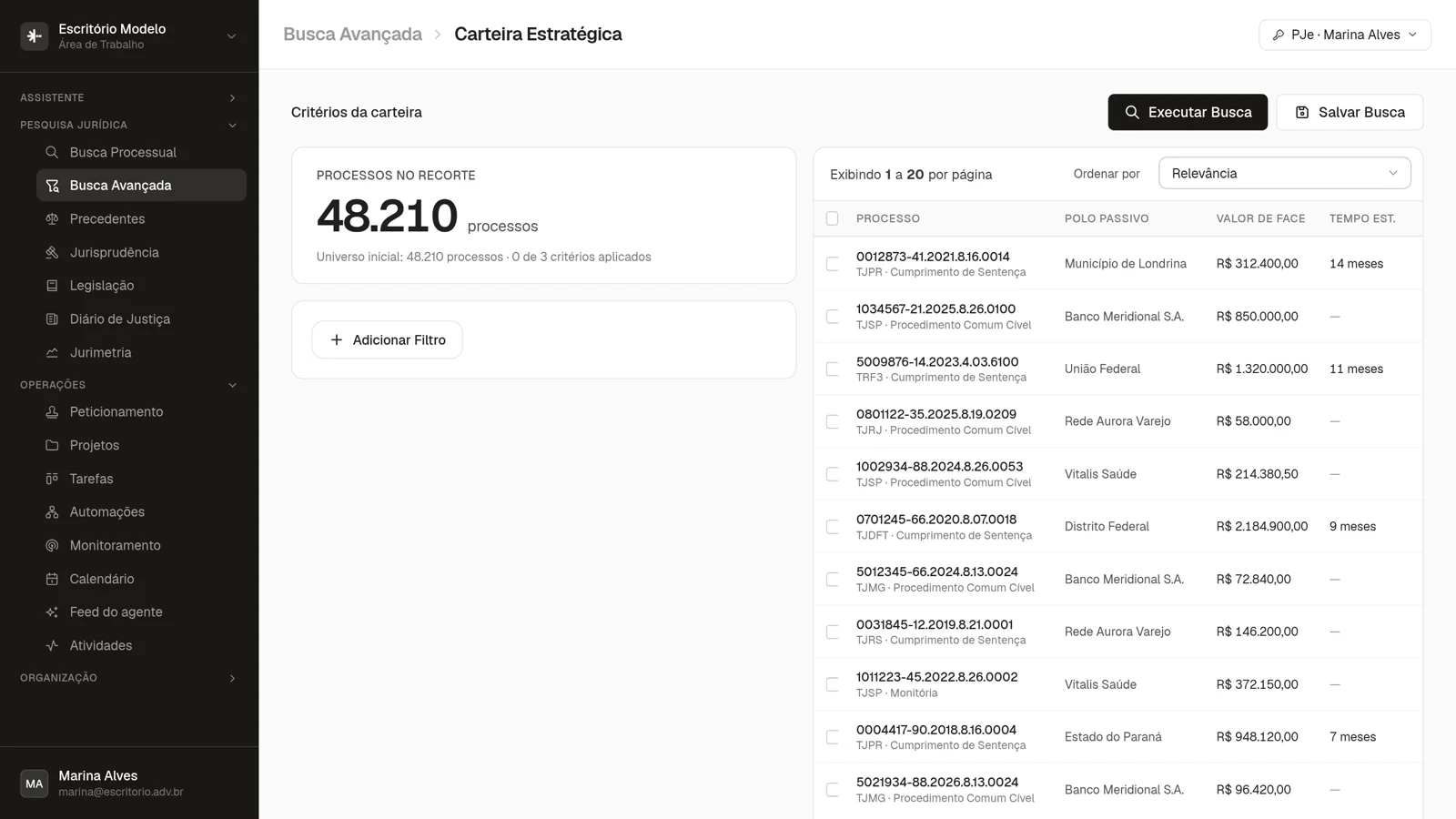
Task: Click the Executar Busca button
Action: [x=1188, y=112]
